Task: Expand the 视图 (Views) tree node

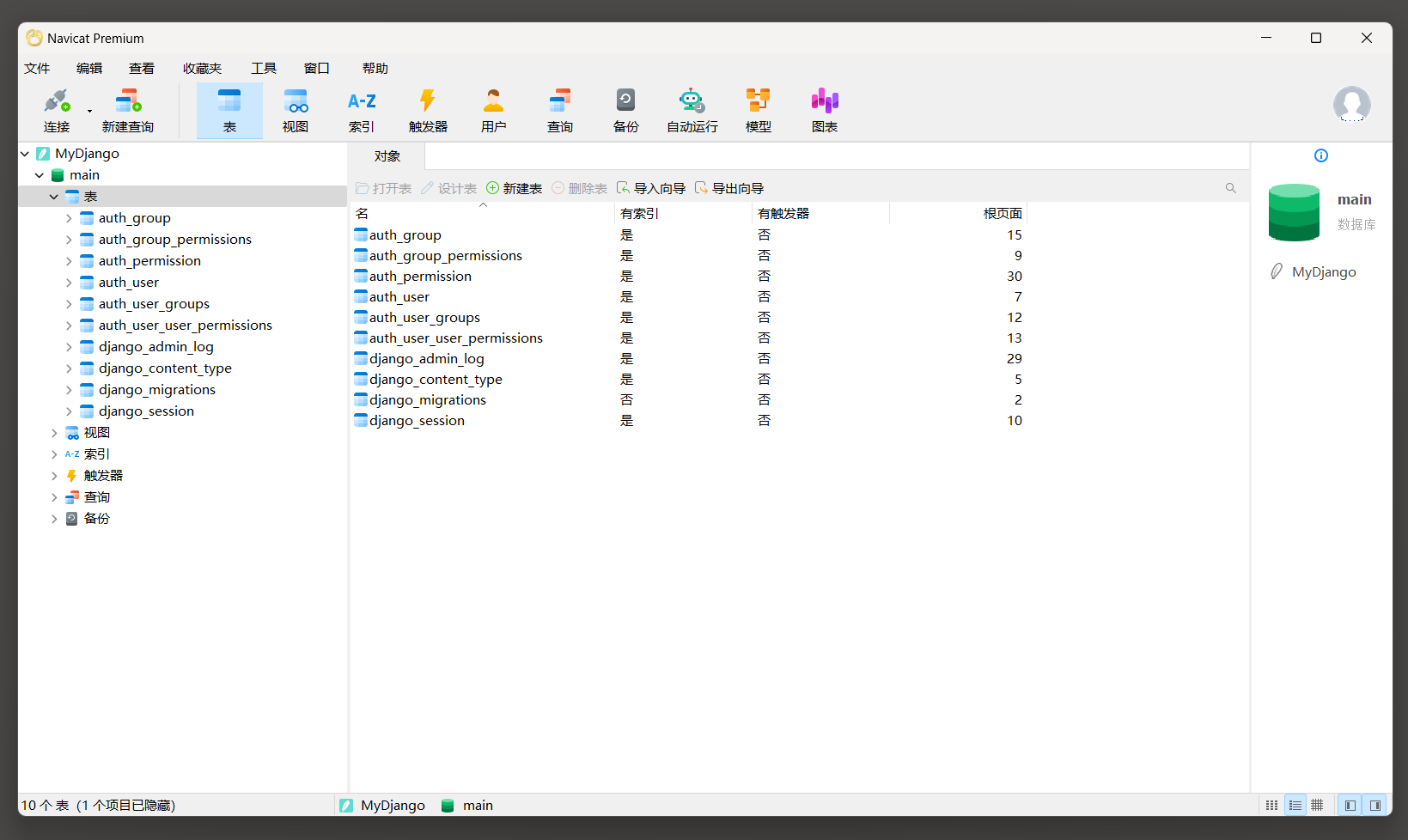Action: coord(54,433)
